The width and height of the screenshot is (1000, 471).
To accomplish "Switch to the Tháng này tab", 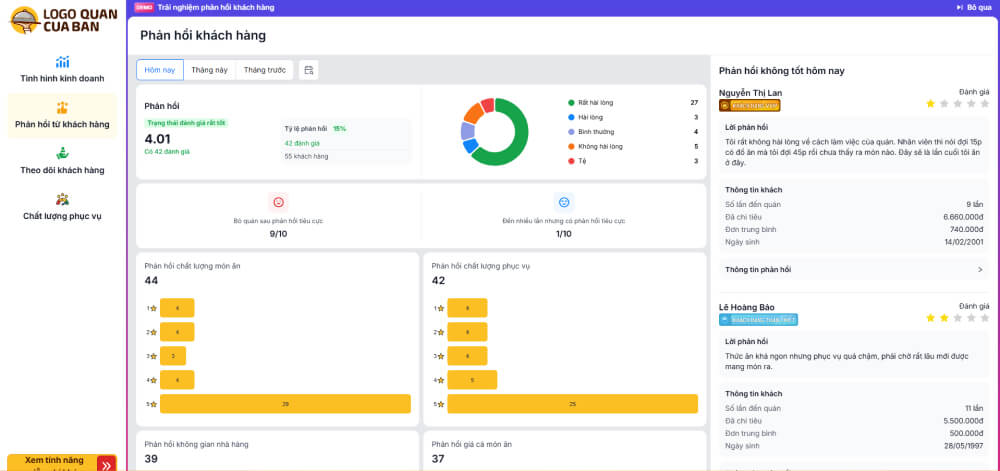I will 210,70.
